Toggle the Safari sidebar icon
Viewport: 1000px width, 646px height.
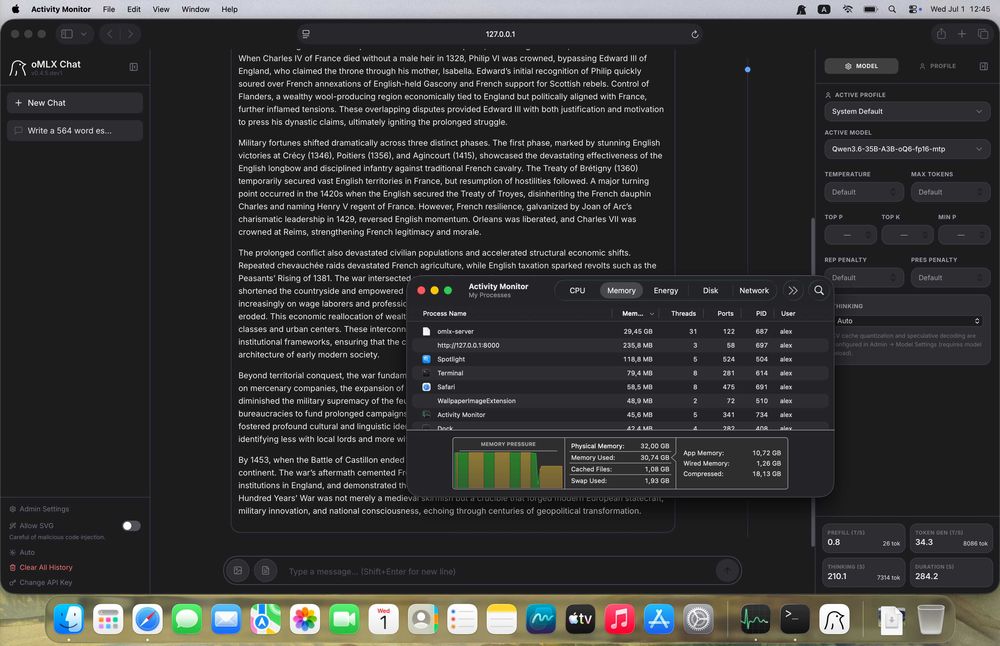[x=67, y=34]
